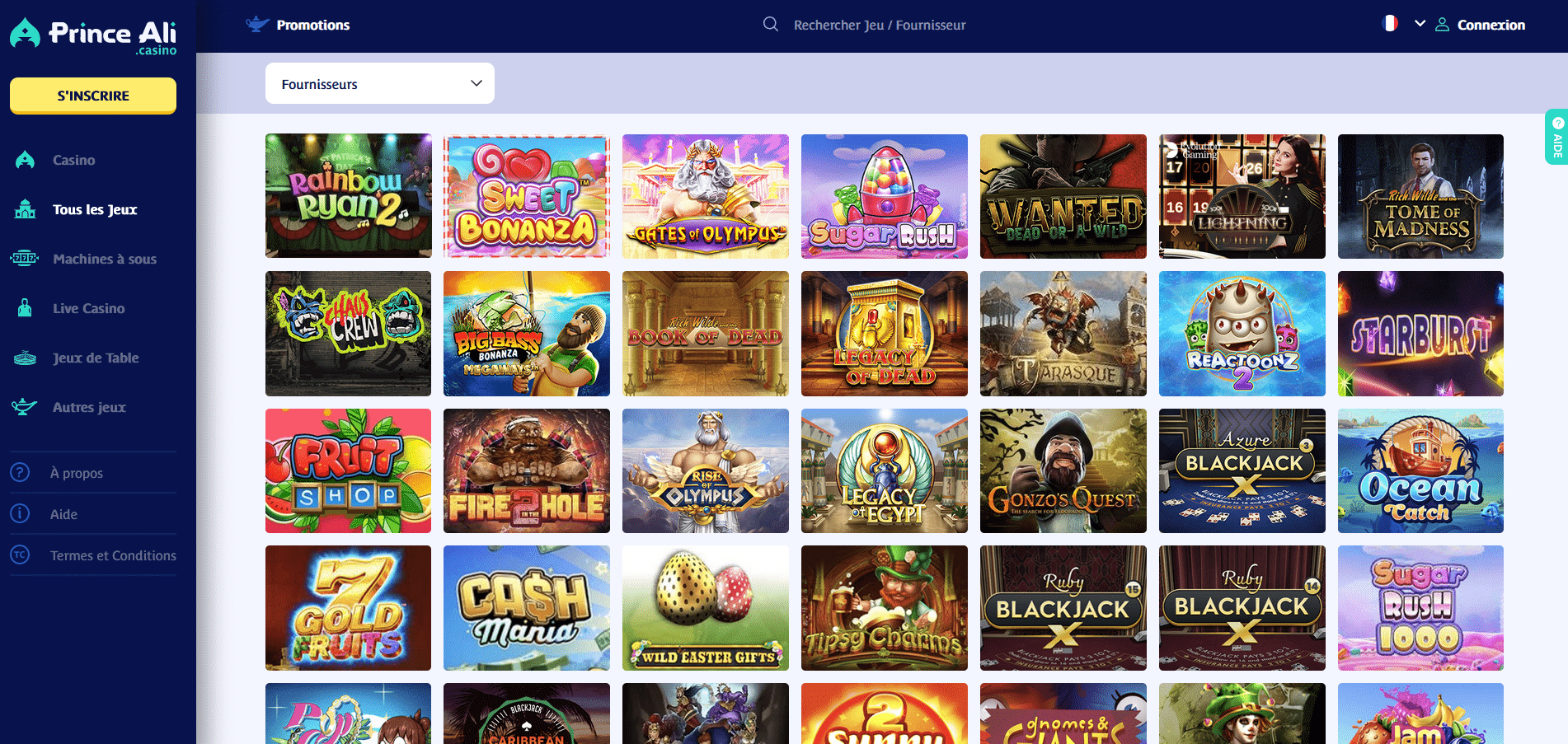Click the Tous les Jeux castle icon

[25, 209]
